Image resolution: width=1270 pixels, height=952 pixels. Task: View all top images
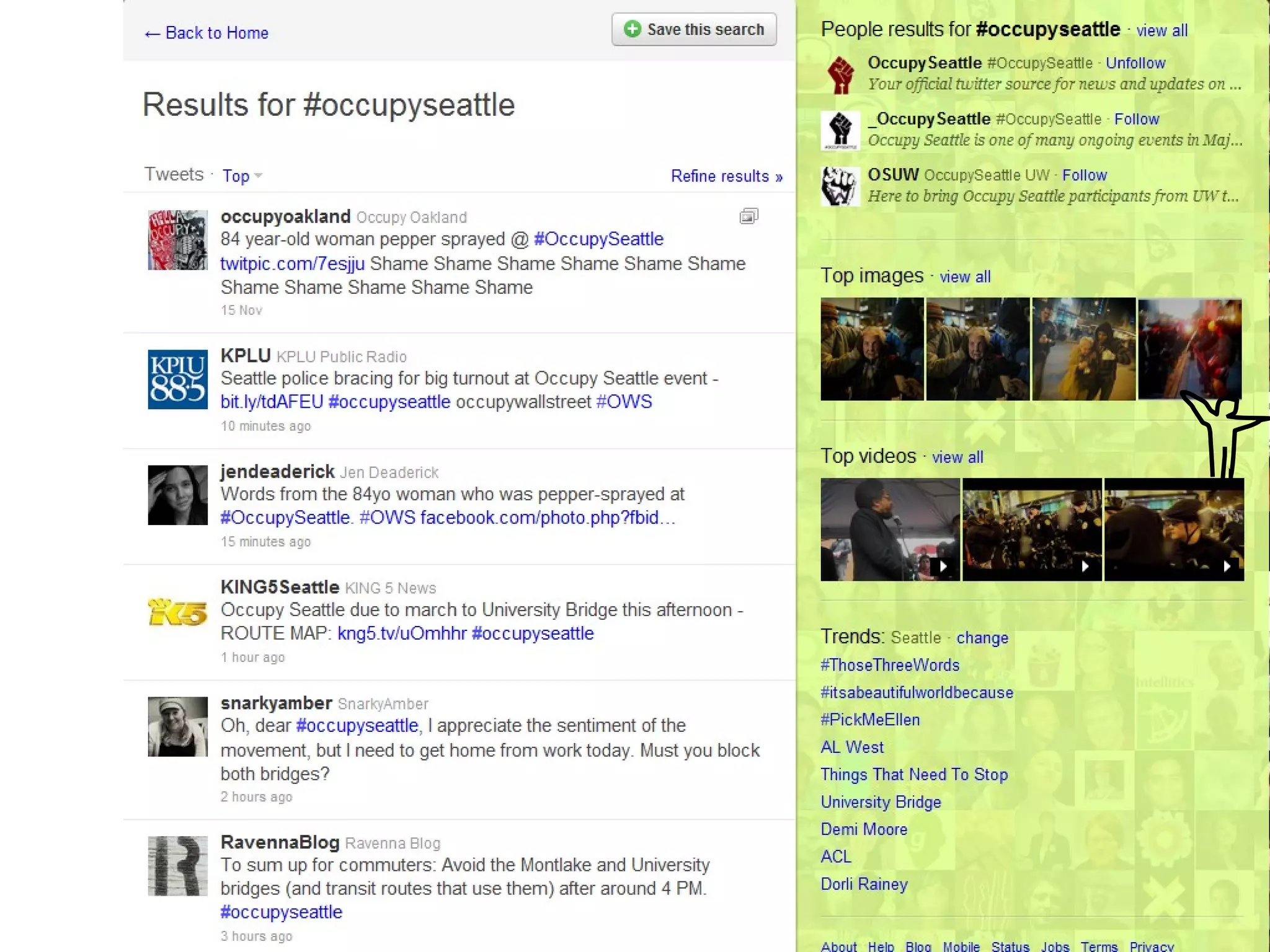[964, 277]
